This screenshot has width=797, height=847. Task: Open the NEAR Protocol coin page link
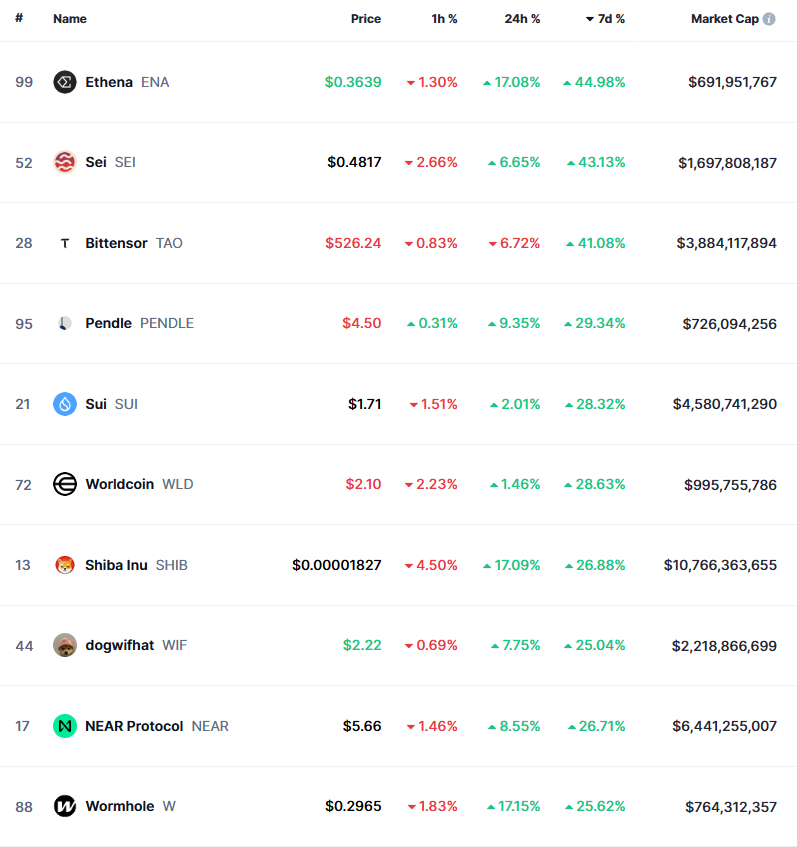pyautogui.click(x=135, y=726)
